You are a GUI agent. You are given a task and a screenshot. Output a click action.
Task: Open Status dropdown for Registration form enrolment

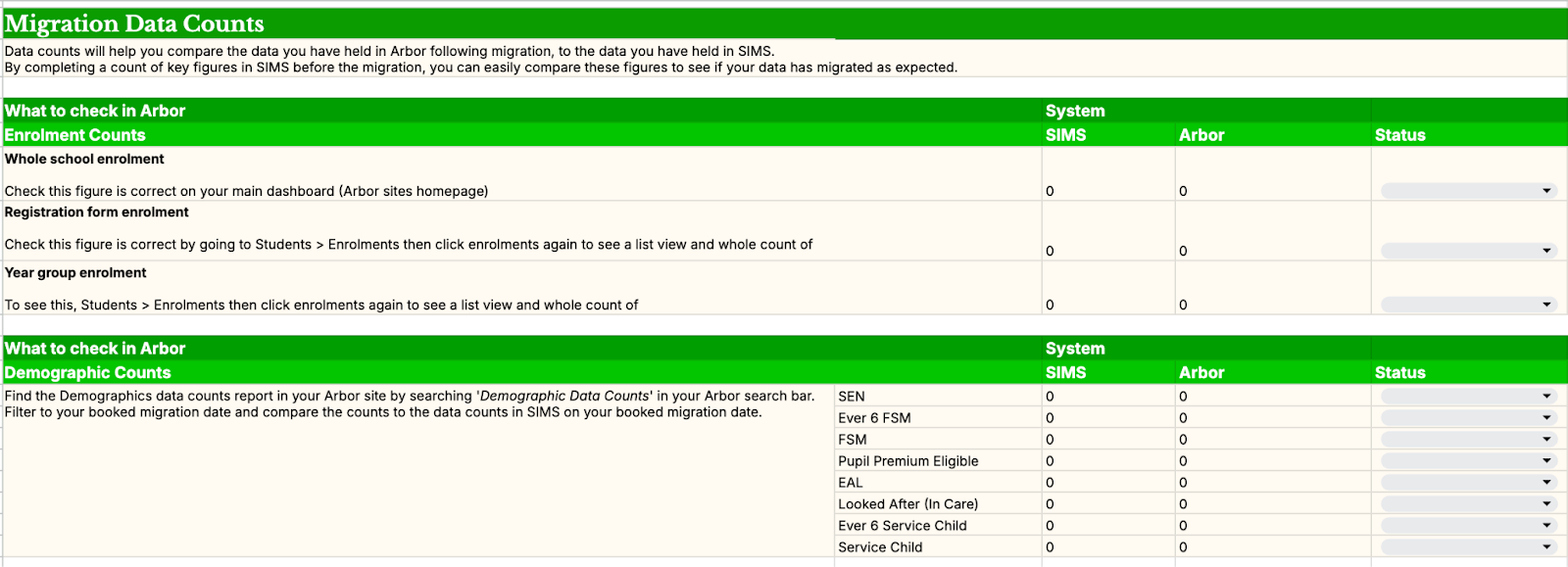(1467, 251)
